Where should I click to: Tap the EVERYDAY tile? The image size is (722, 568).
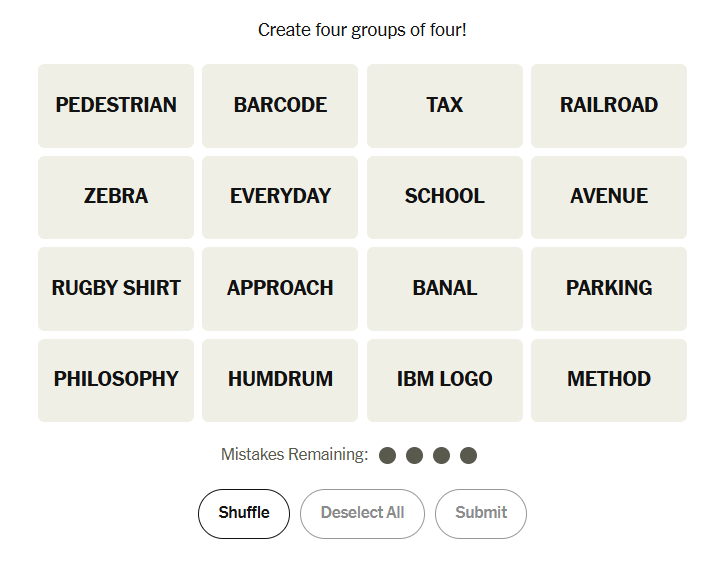click(x=280, y=197)
